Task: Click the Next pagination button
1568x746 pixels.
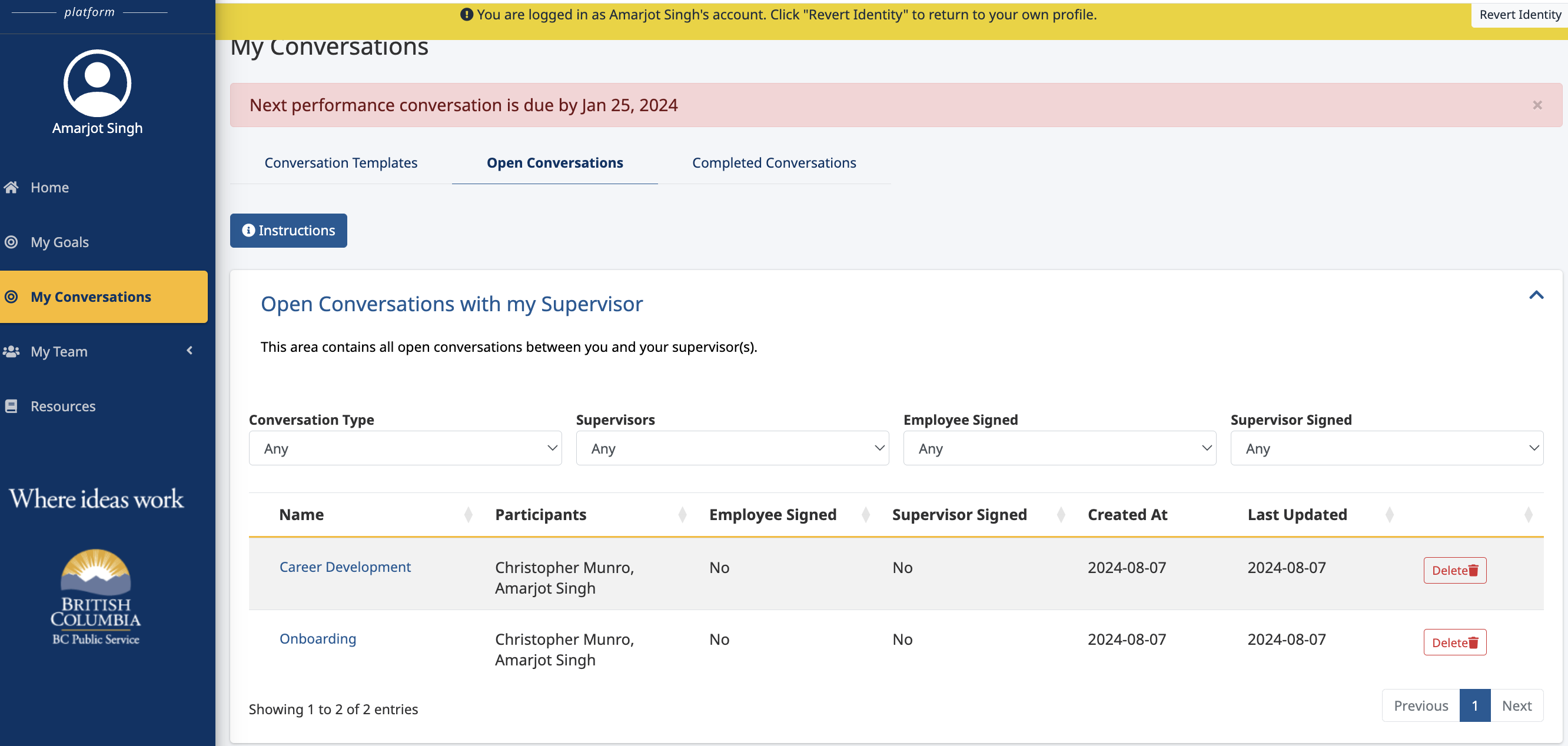Action: 1517,706
